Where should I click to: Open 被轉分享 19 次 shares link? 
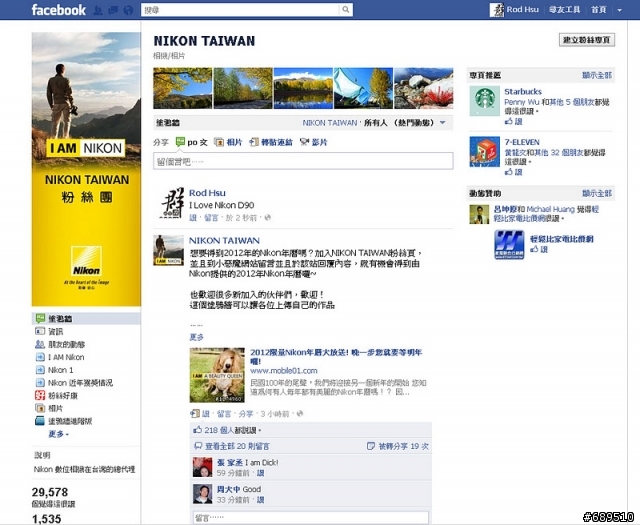[x=403, y=446]
